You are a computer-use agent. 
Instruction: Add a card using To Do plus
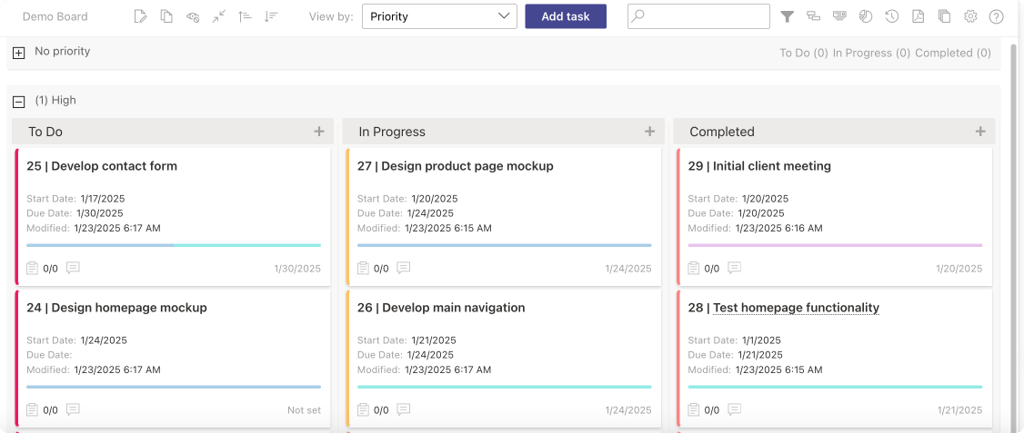(319, 131)
